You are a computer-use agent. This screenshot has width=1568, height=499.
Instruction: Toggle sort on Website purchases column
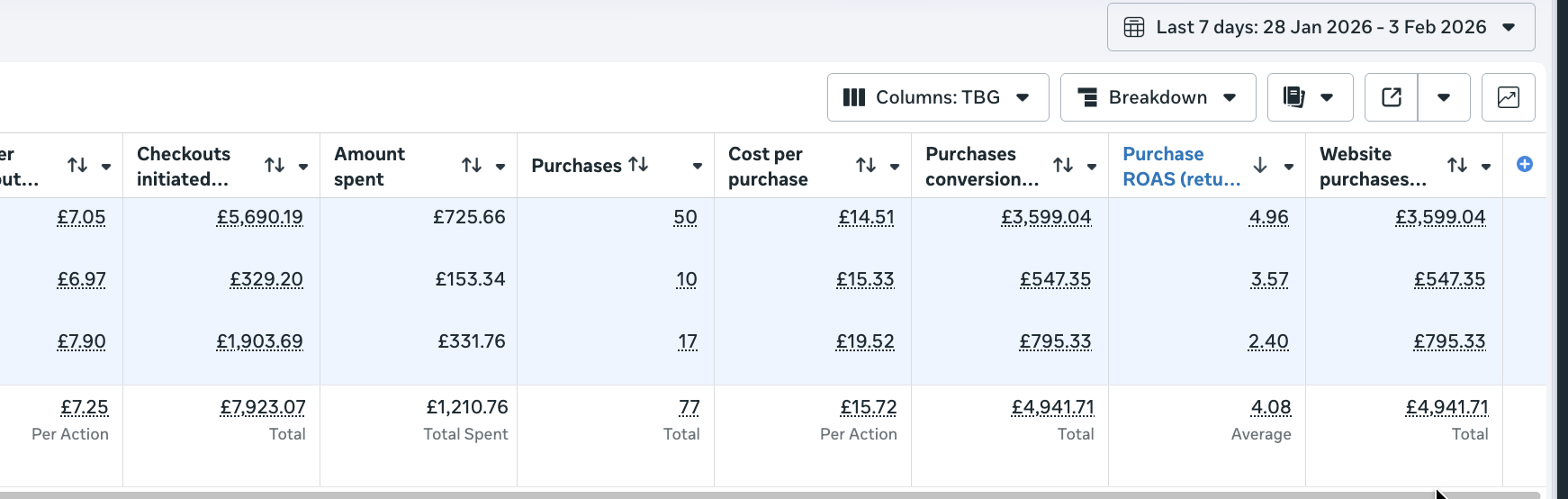tap(1456, 165)
